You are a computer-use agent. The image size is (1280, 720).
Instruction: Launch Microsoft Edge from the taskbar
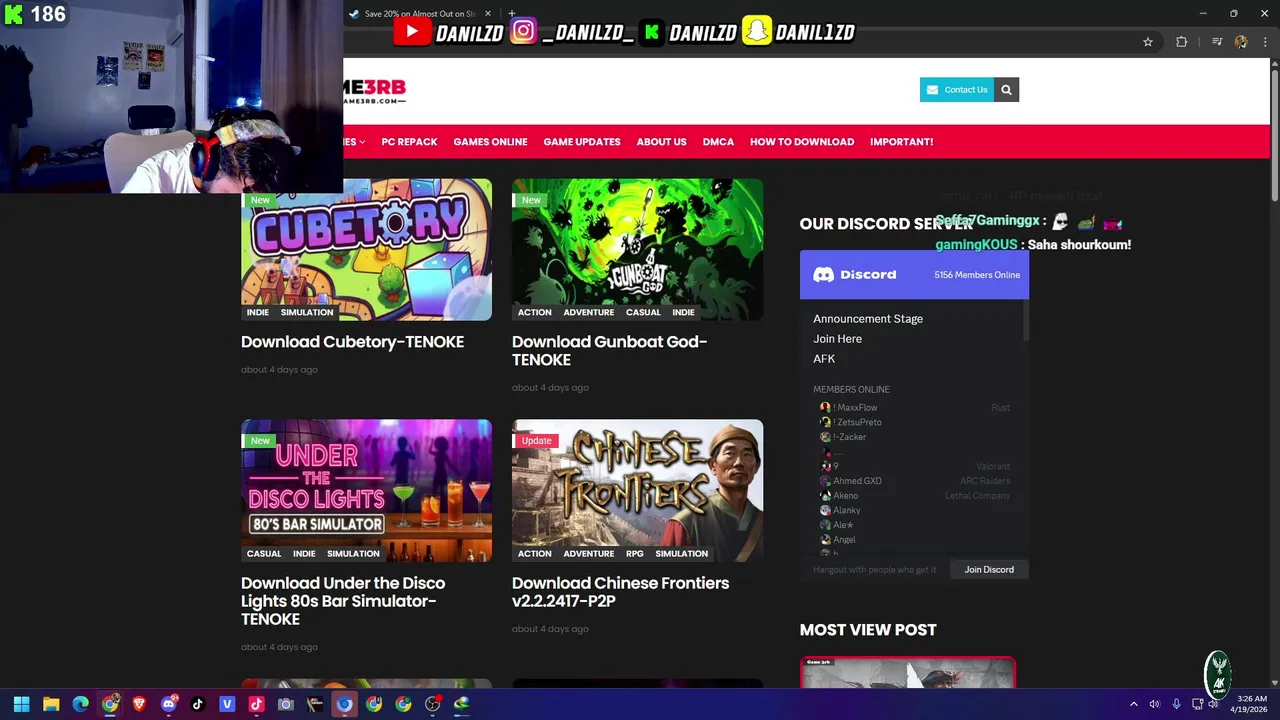pos(81,704)
